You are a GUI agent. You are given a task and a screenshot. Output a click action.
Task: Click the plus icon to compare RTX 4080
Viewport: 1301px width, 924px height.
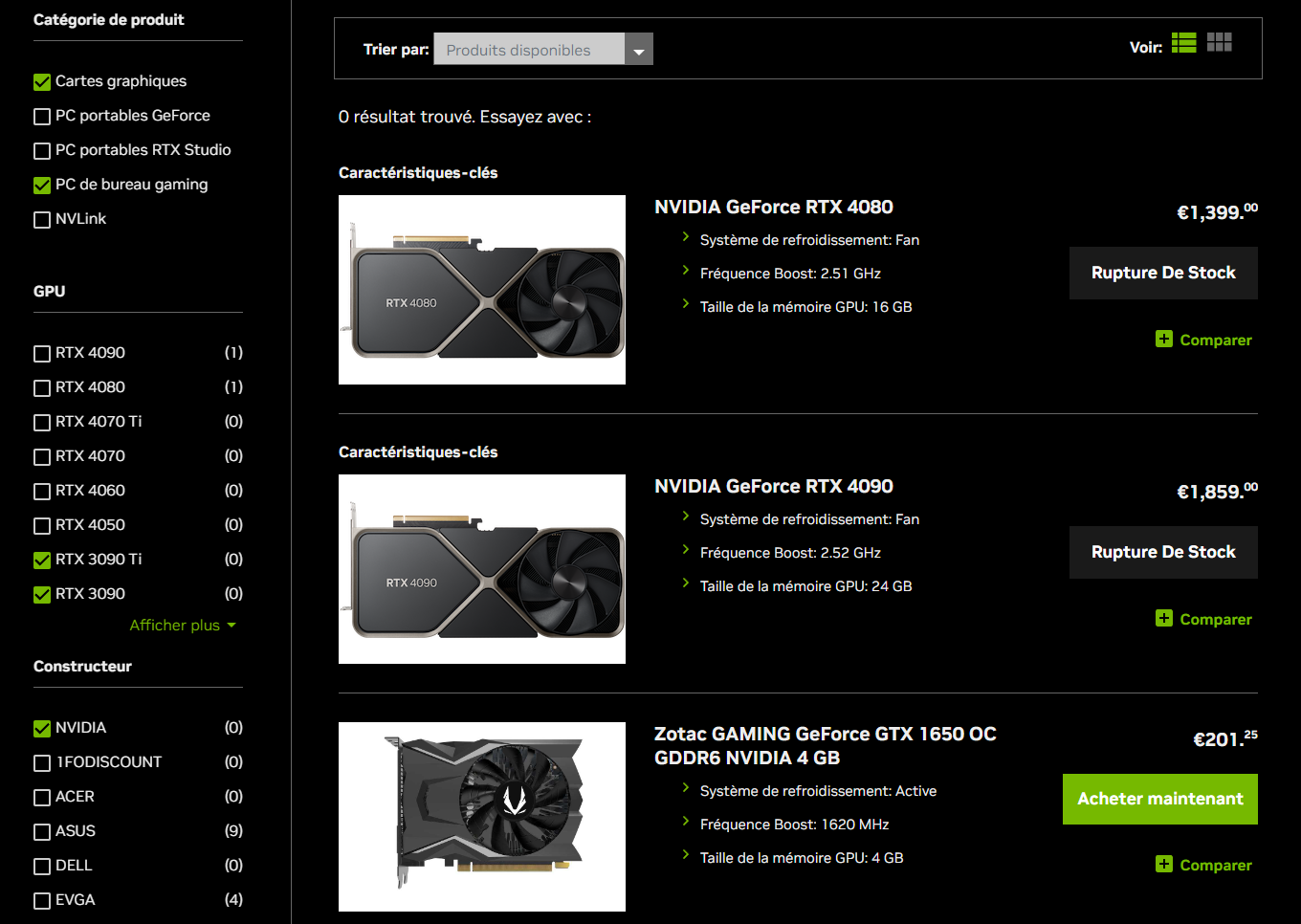point(1163,339)
